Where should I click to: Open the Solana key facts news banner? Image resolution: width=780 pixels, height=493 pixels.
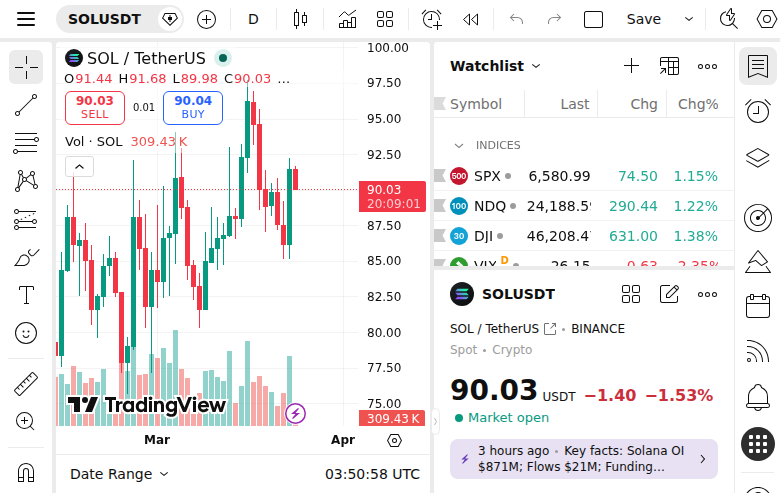(583, 459)
